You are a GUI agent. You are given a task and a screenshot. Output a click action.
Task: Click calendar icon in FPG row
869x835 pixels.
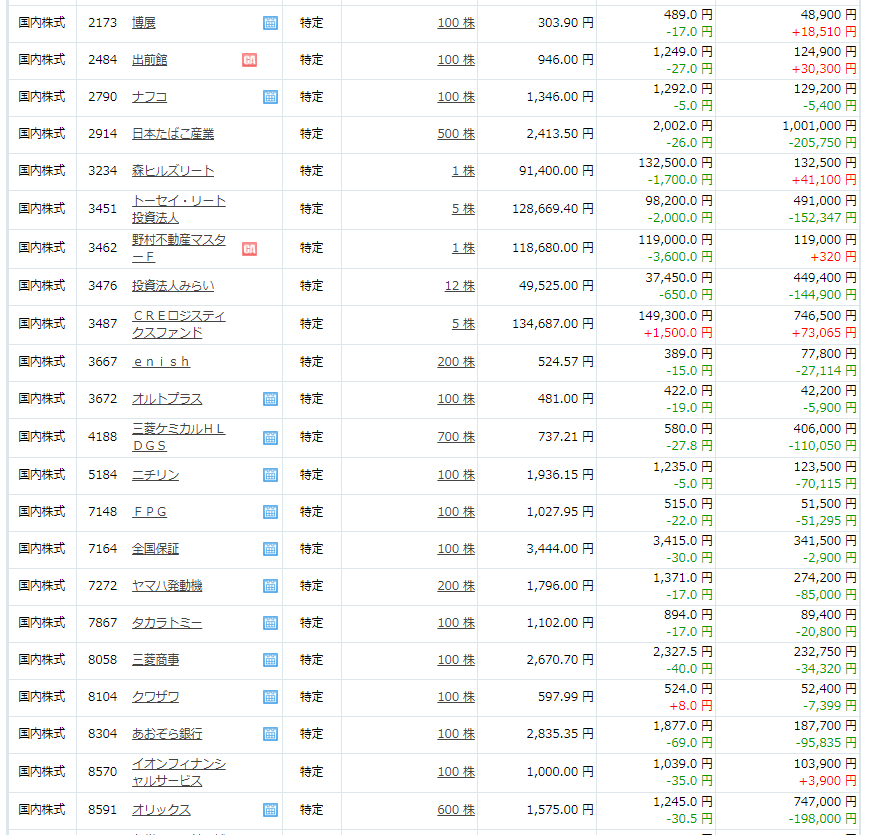coord(270,512)
